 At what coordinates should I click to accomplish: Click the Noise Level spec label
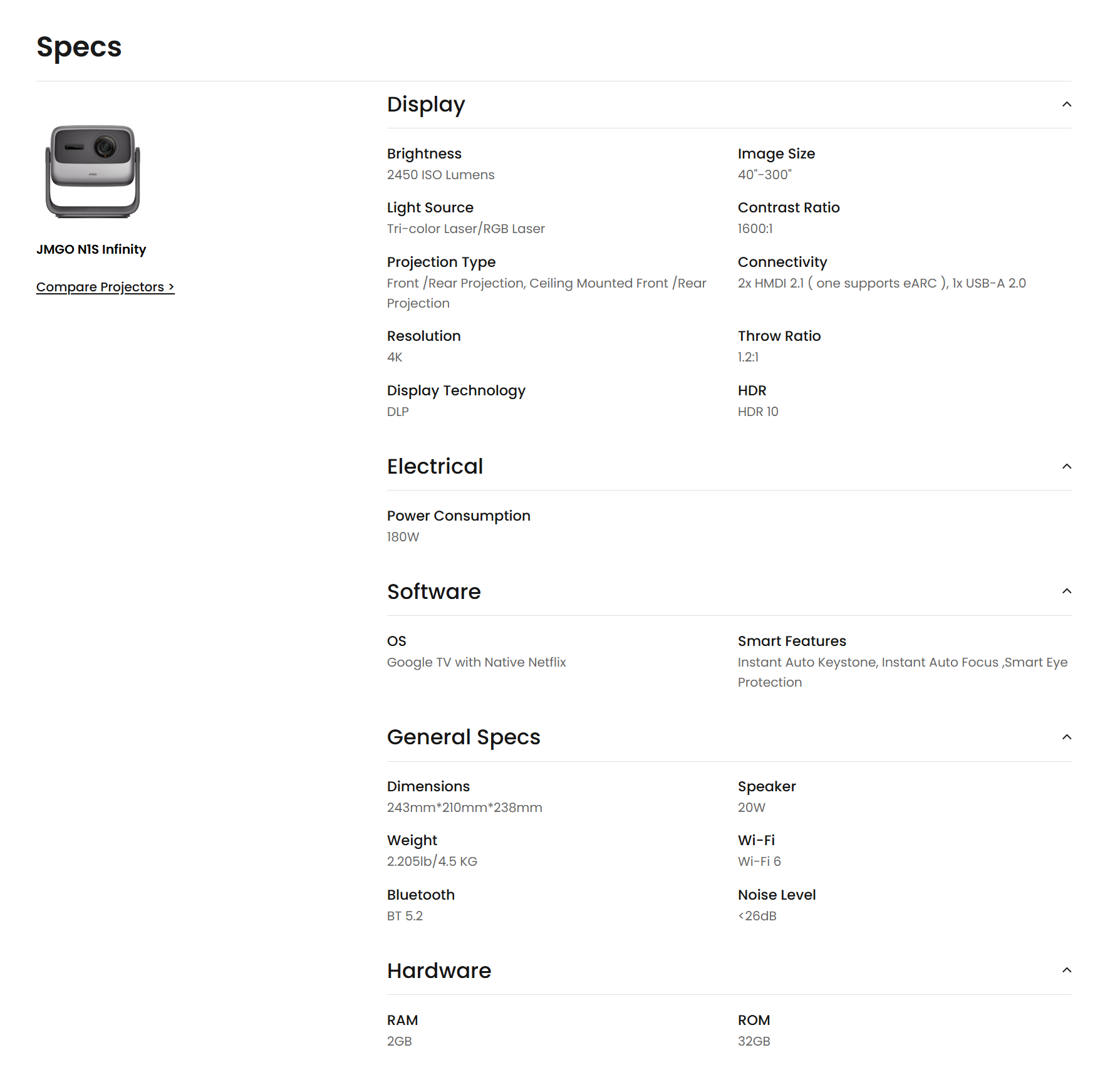pyautogui.click(x=777, y=895)
